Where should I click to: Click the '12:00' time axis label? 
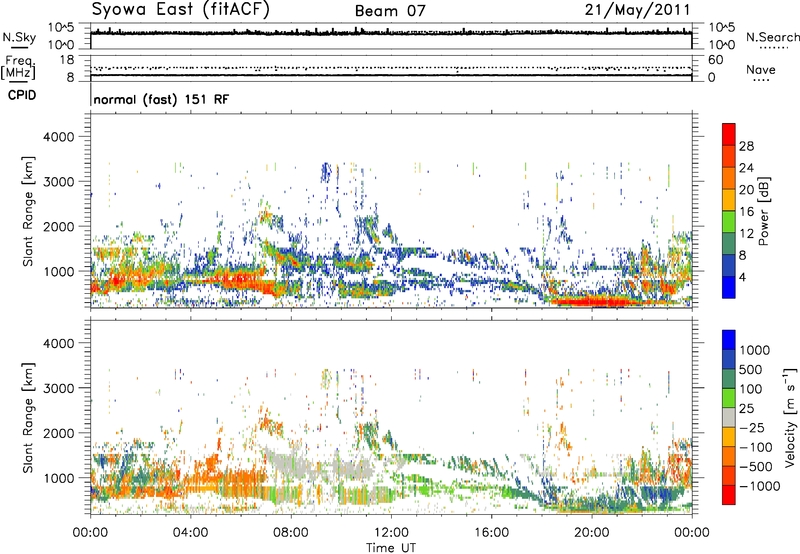[391, 533]
